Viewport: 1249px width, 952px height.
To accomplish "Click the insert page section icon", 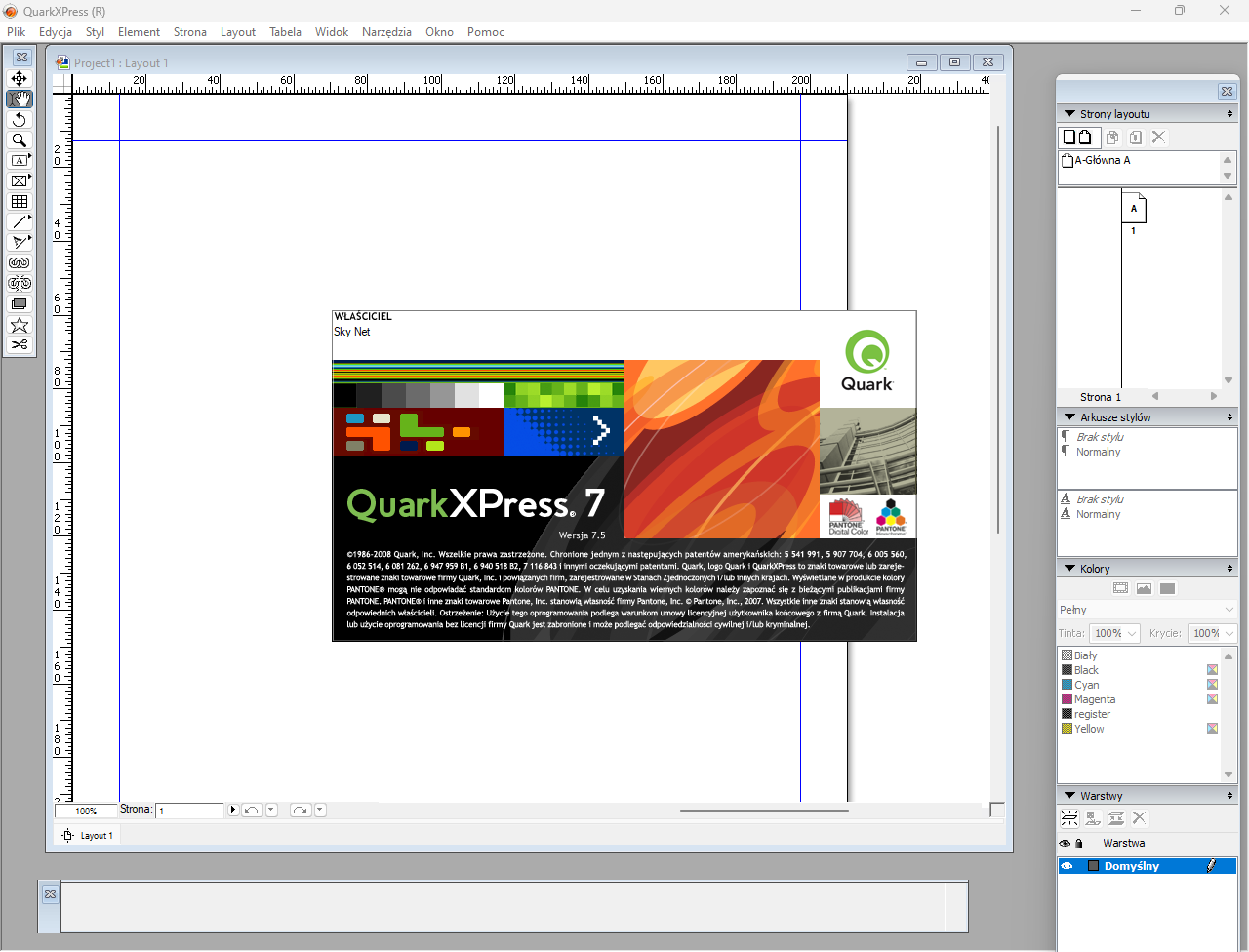I will click(1135, 138).
